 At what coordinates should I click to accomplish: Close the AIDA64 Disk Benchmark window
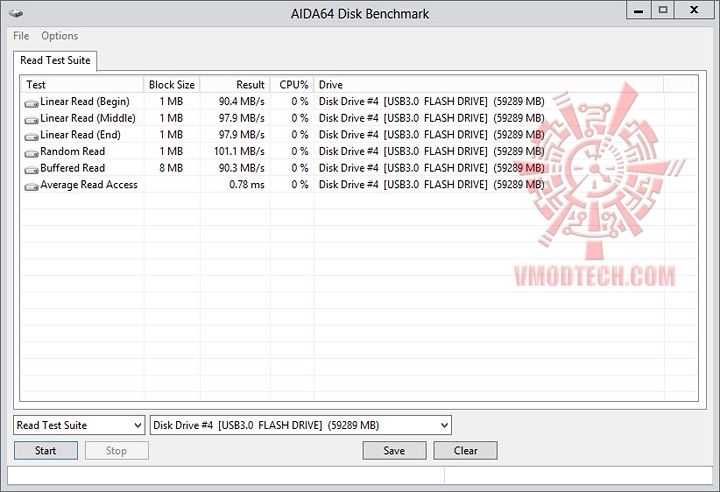(x=694, y=10)
